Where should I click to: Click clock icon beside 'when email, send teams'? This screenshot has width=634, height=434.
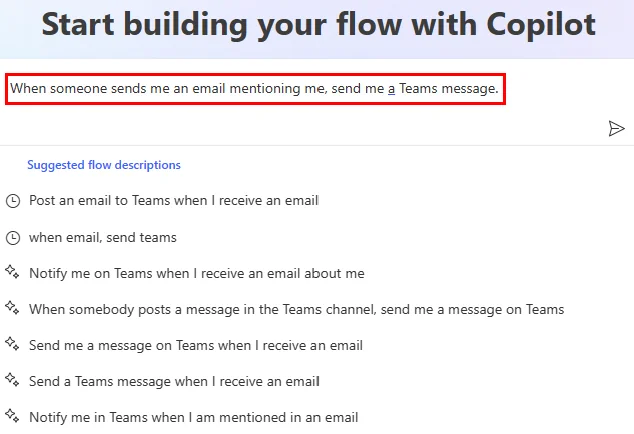13,238
